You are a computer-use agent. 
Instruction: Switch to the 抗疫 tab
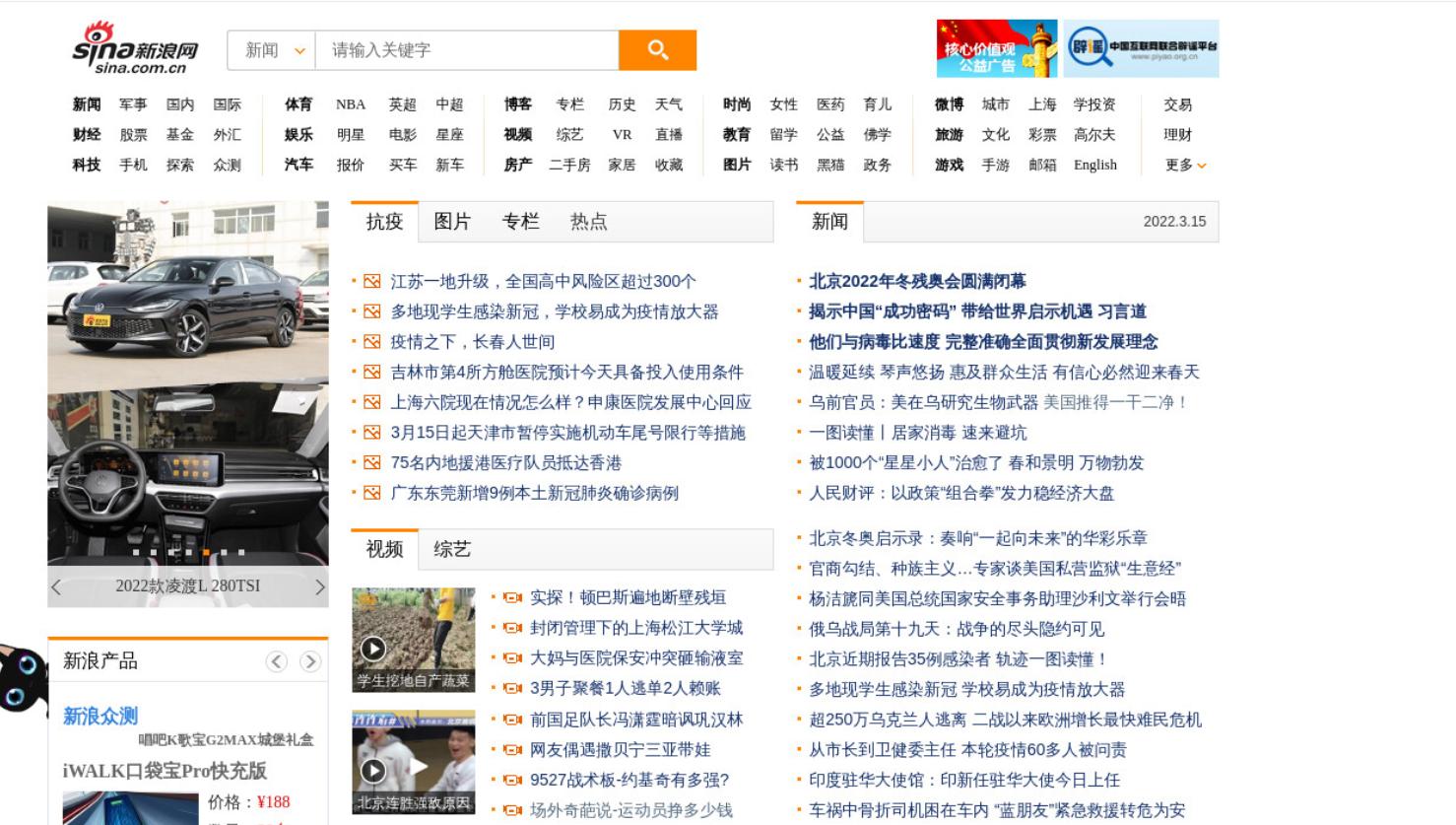click(x=384, y=222)
